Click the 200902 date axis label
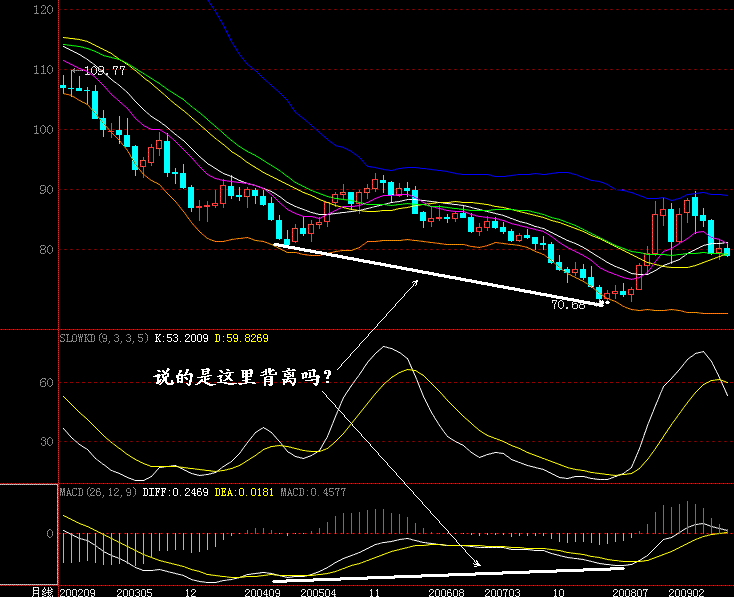Screen dimensions: 735x597 click(686, 593)
